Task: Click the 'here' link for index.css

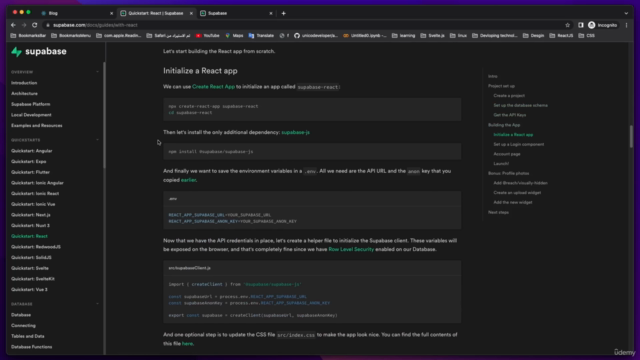Action: tap(187, 344)
